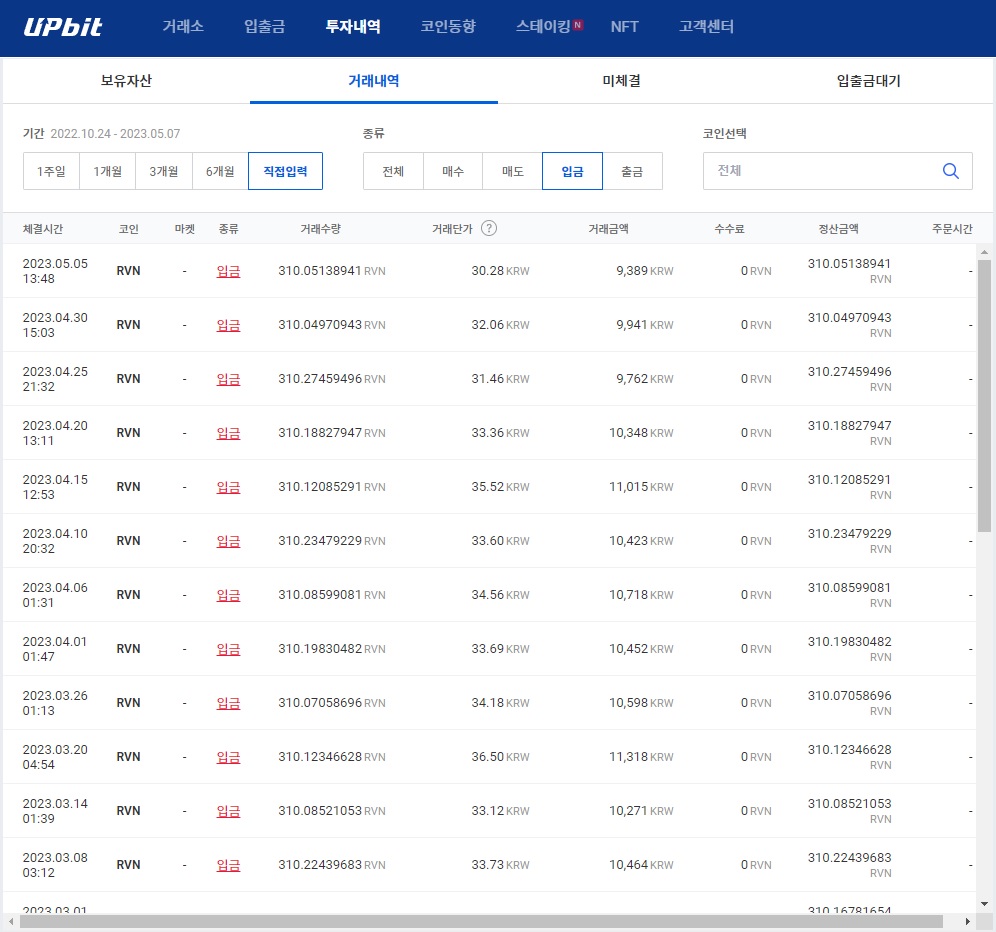Click the horizontal scrollbar thumb
This screenshot has height=932, width=996.
[481, 921]
